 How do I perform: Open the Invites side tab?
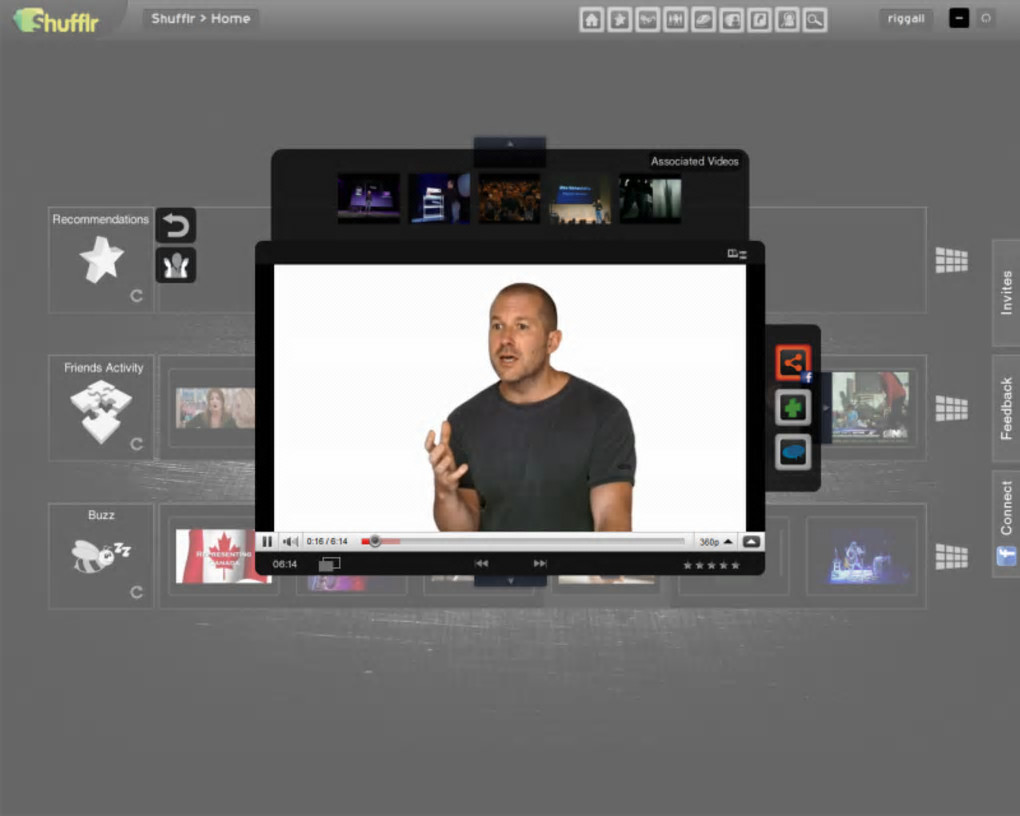[1006, 292]
